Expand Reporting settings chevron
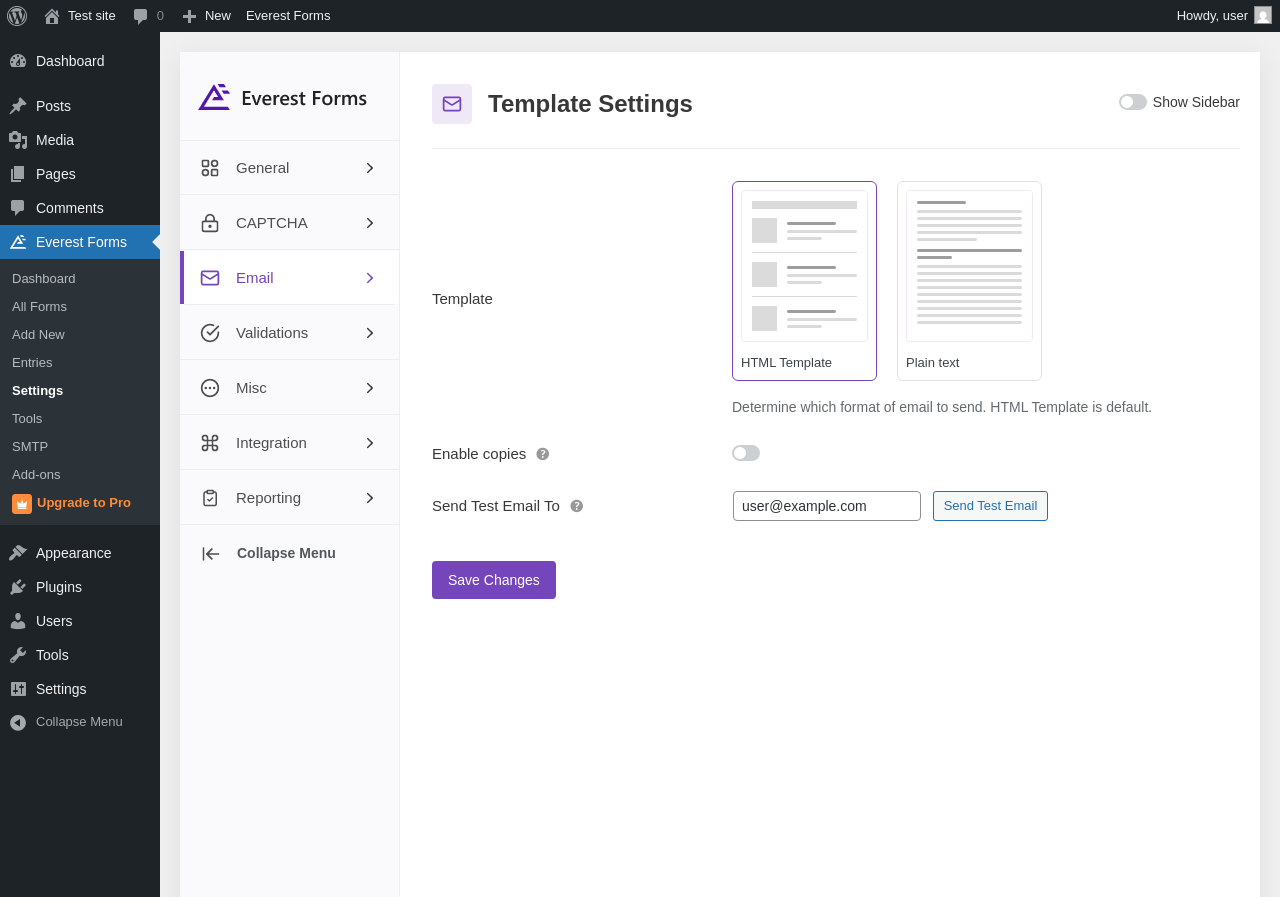The image size is (1280, 897). pyautogui.click(x=370, y=498)
